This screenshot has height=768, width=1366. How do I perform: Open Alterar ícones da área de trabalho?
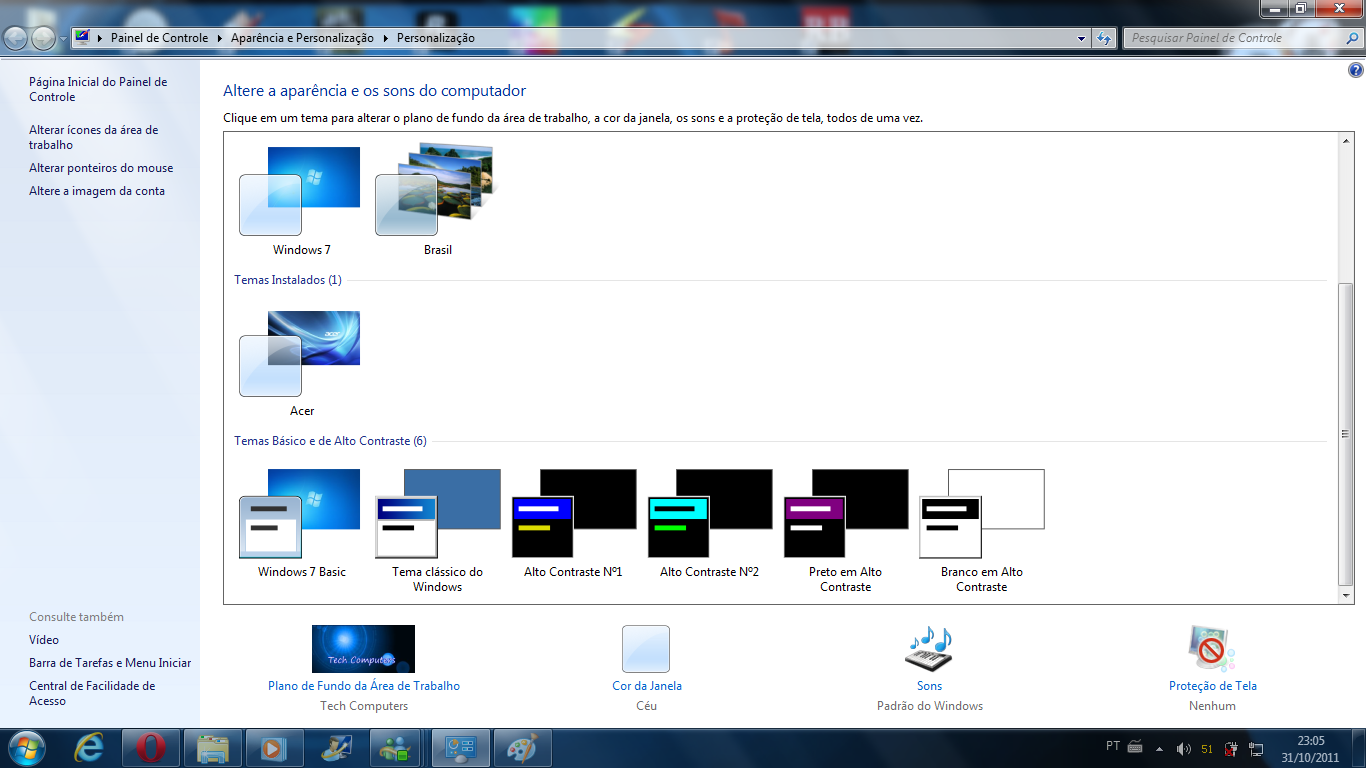pyautogui.click(x=93, y=137)
